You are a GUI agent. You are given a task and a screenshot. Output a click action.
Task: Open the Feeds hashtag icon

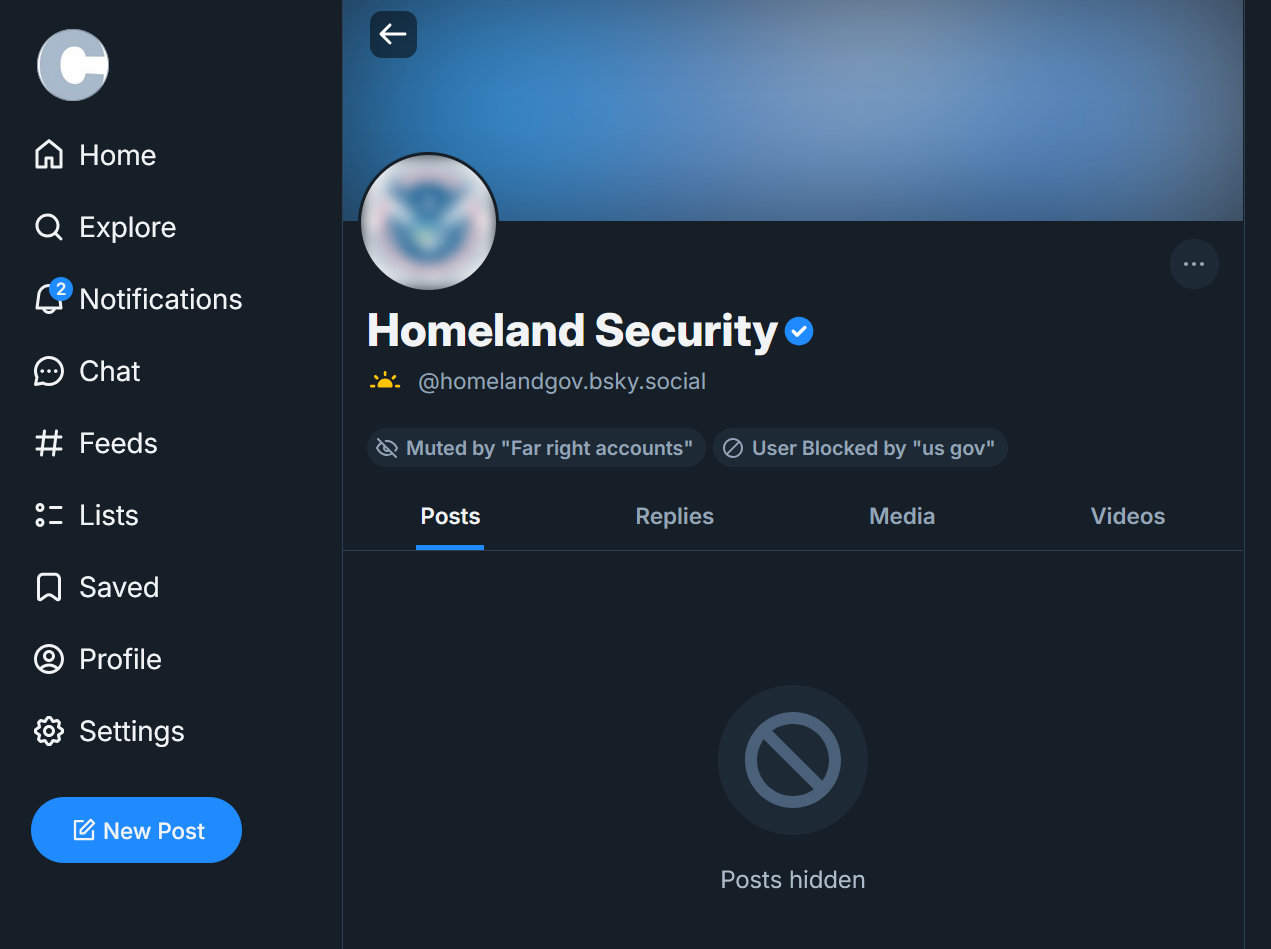(48, 443)
